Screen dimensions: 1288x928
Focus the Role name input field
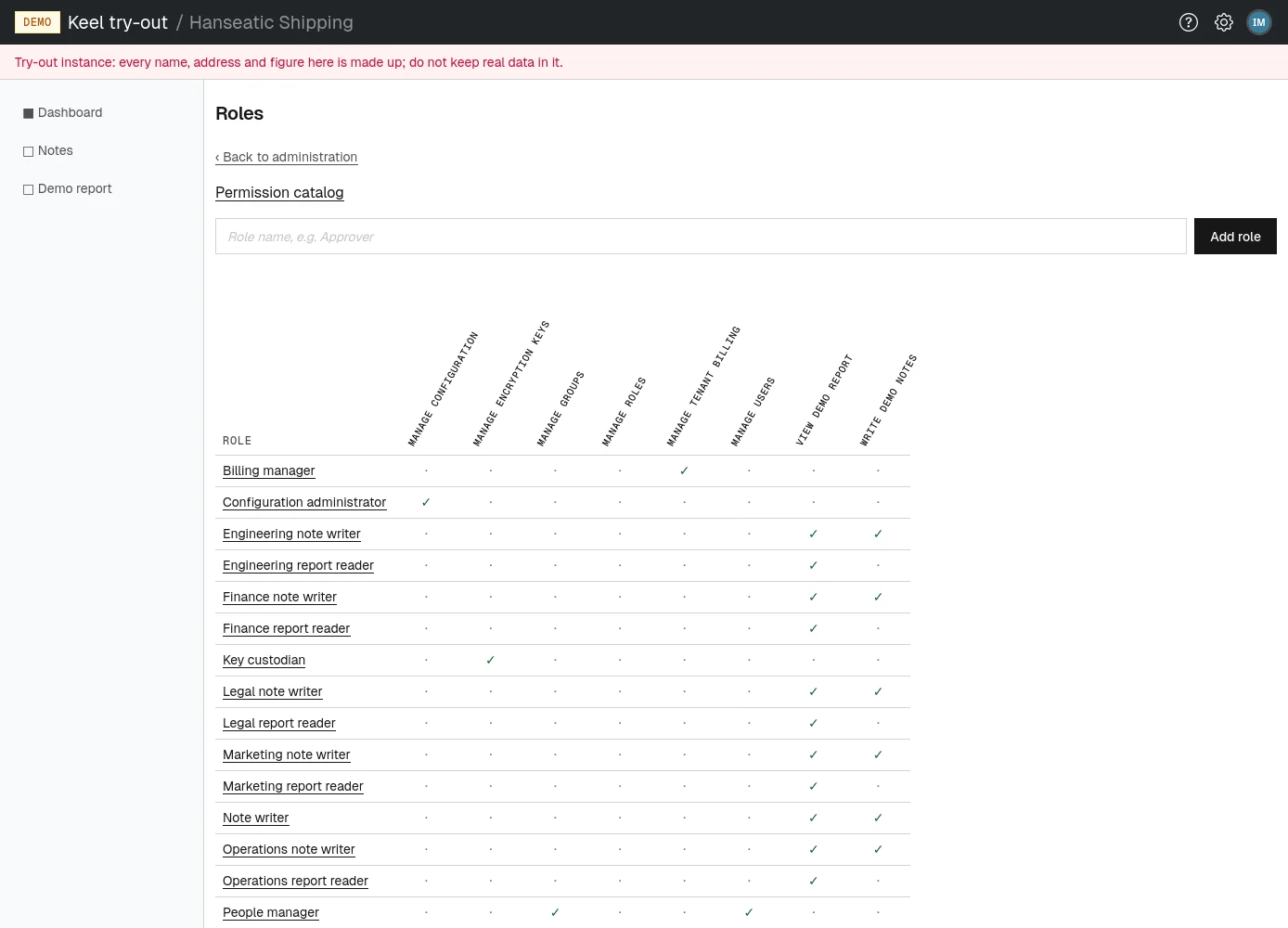pyautogui.click(x=701, y=237)
